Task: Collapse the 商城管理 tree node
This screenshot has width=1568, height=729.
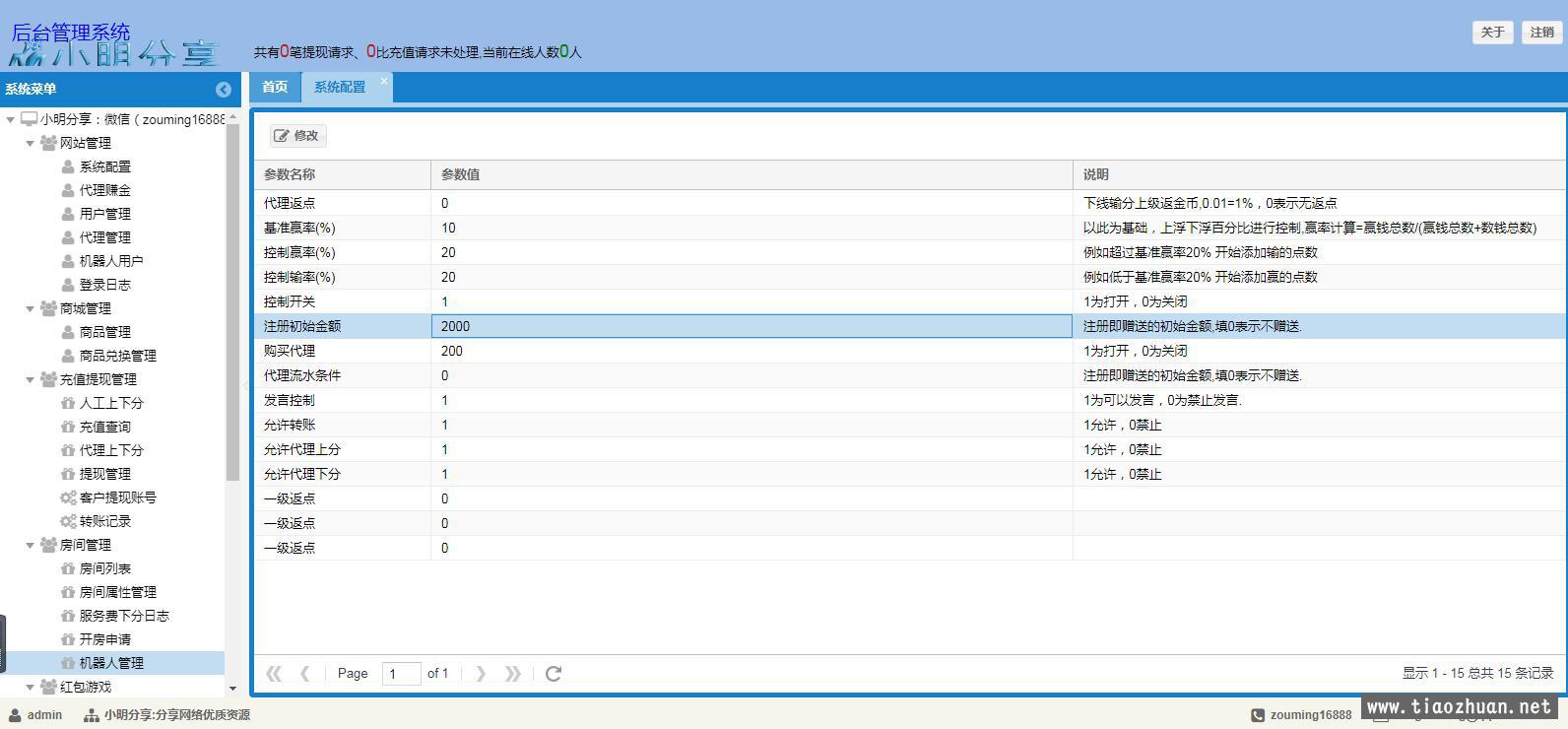Action: point(30,308)
